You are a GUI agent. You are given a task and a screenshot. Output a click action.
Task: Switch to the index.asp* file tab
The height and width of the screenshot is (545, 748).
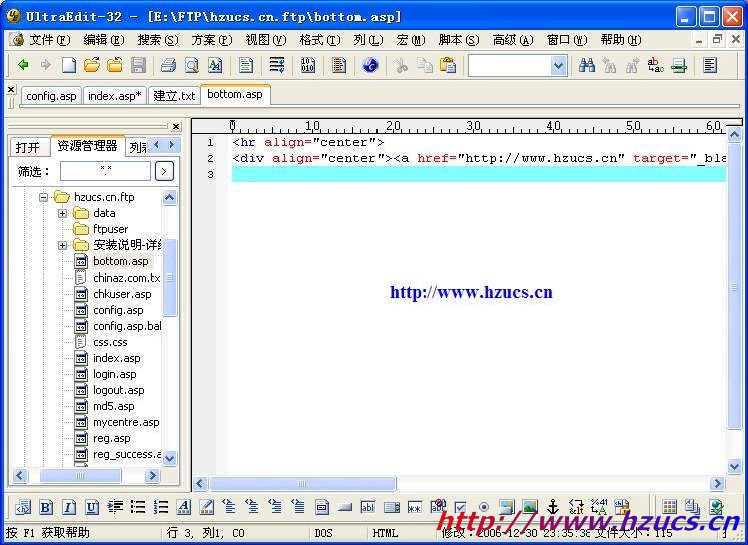pos(115,96)
